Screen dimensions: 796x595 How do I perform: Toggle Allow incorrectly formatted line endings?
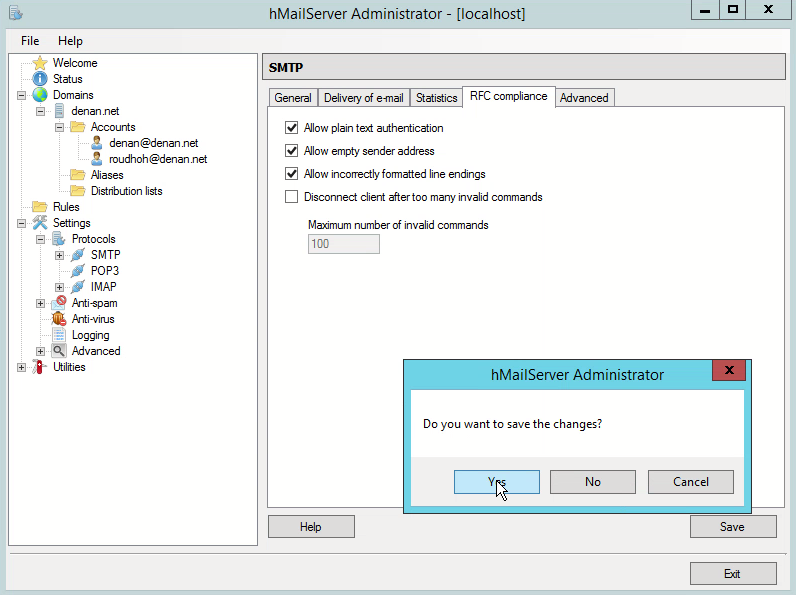pyautogui.click(x=291, y=174)
